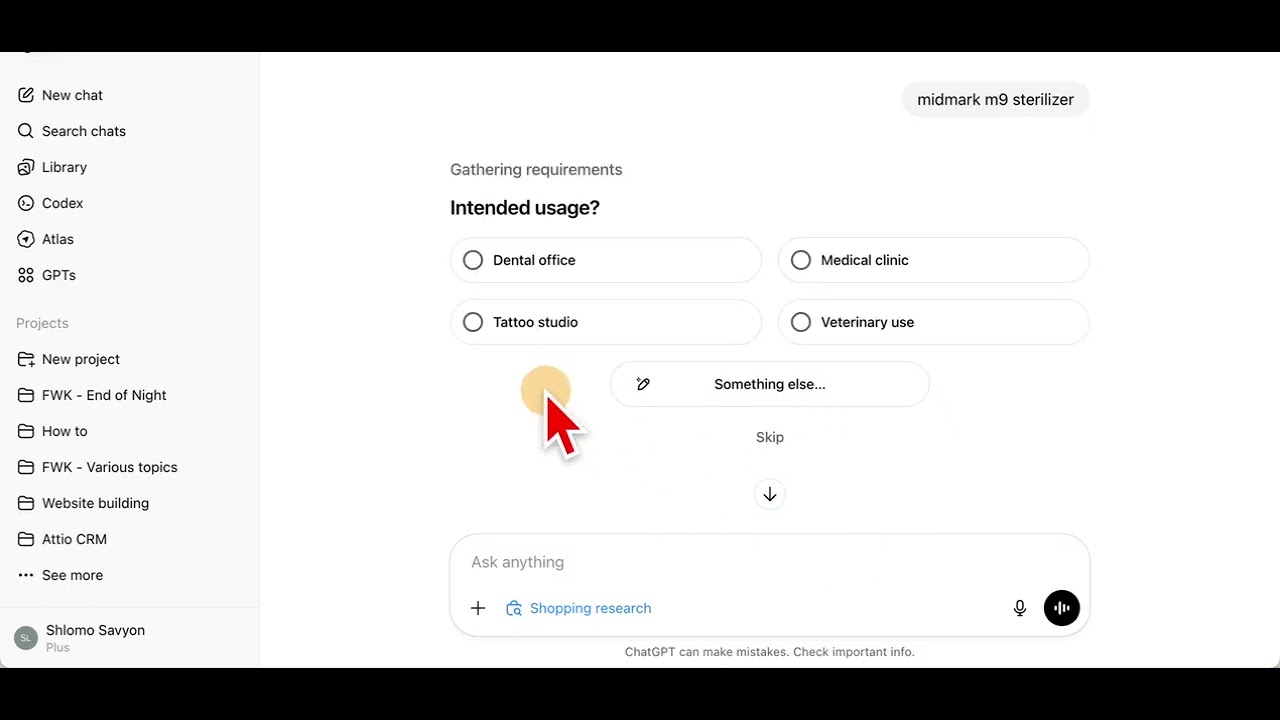Click the Atlas compass icon

point(26,239)
